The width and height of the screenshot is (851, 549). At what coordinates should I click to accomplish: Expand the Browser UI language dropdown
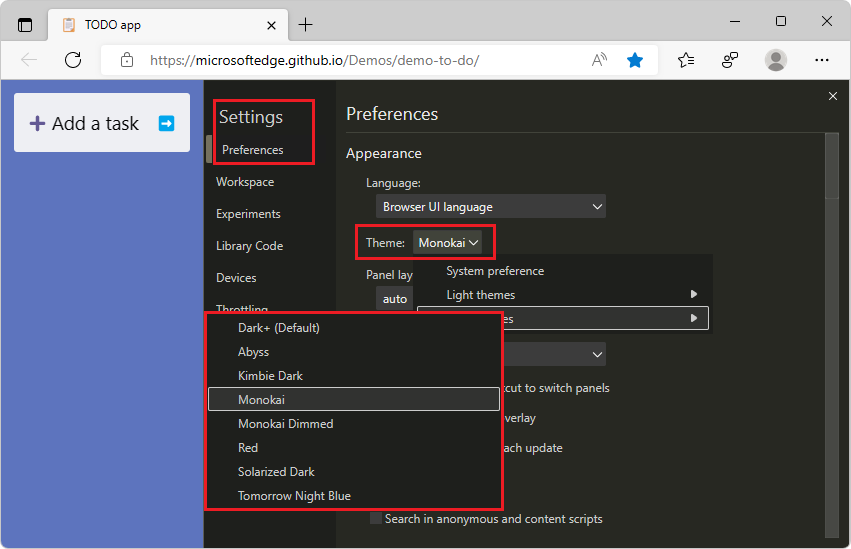tap(491, 206)
